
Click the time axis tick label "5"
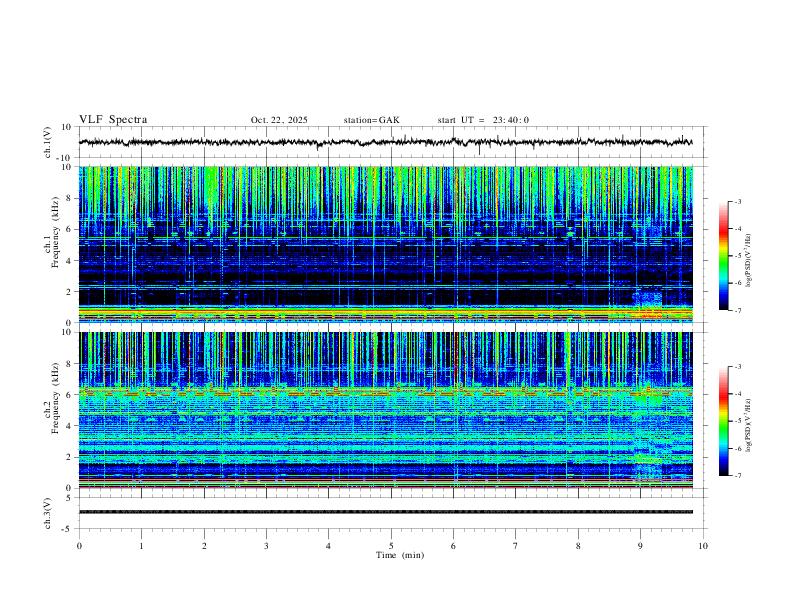click(391, 546)
